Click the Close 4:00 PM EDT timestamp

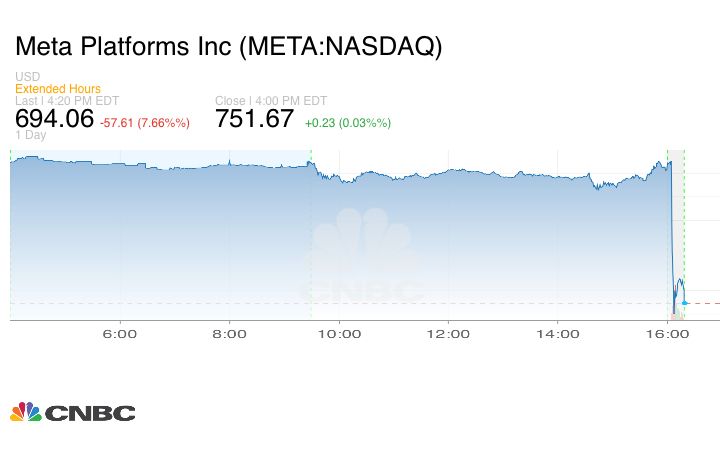[271, 101]
